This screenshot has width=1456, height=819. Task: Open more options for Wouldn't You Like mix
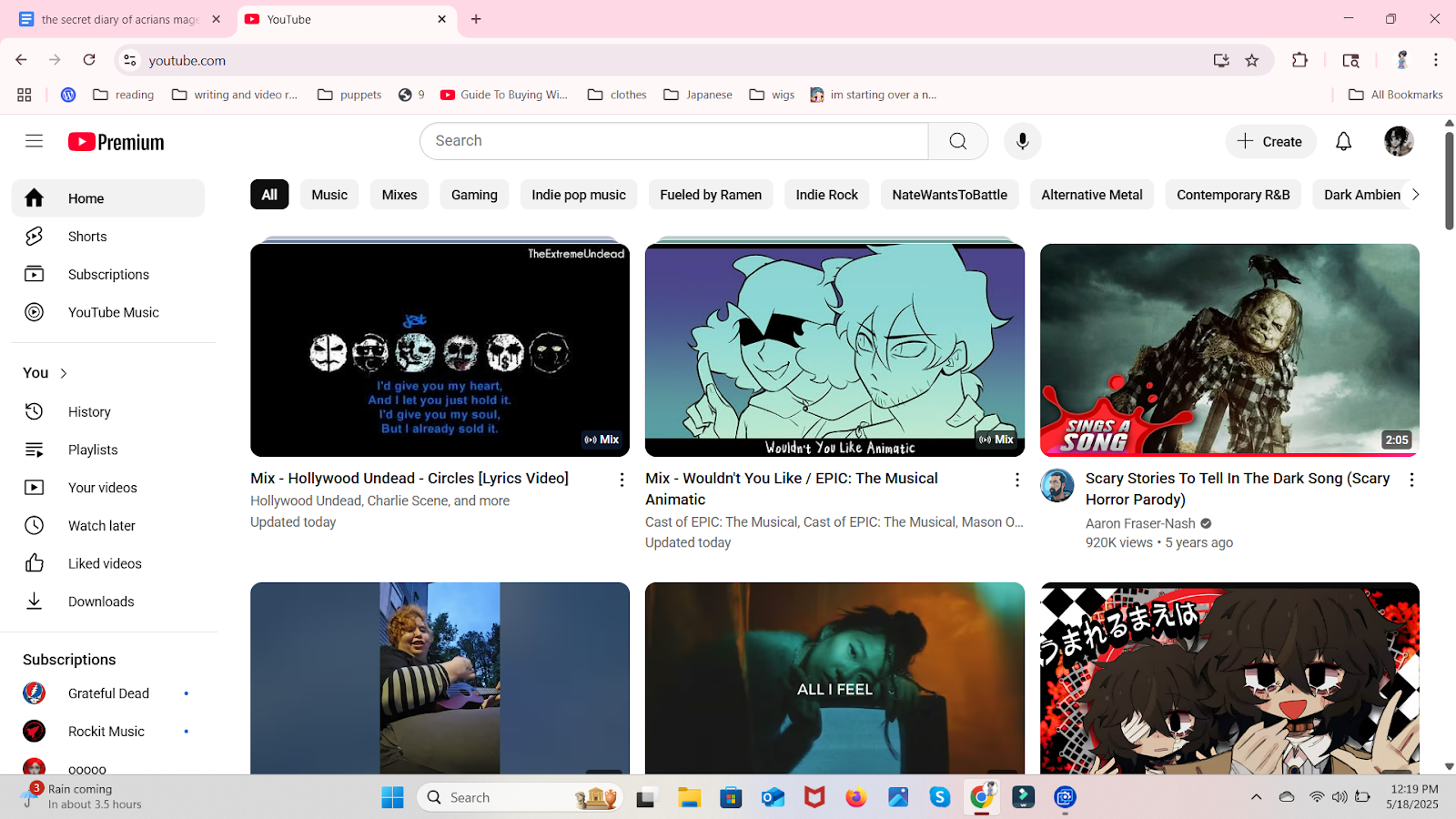click(1016, 480)
